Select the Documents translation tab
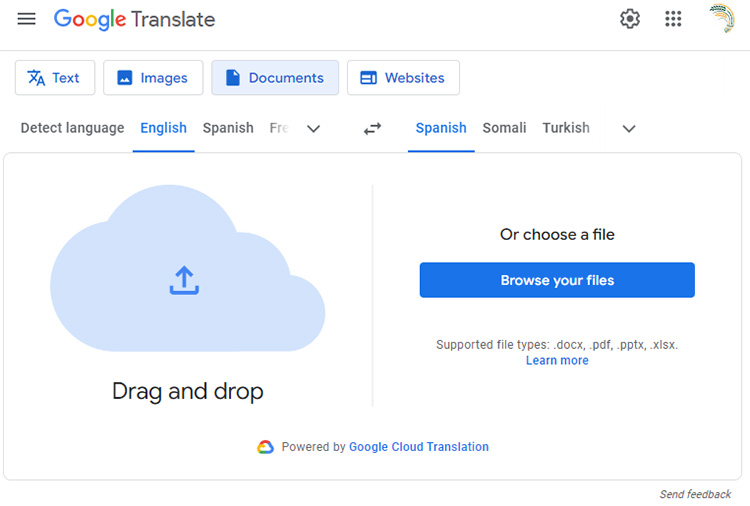 275,77
